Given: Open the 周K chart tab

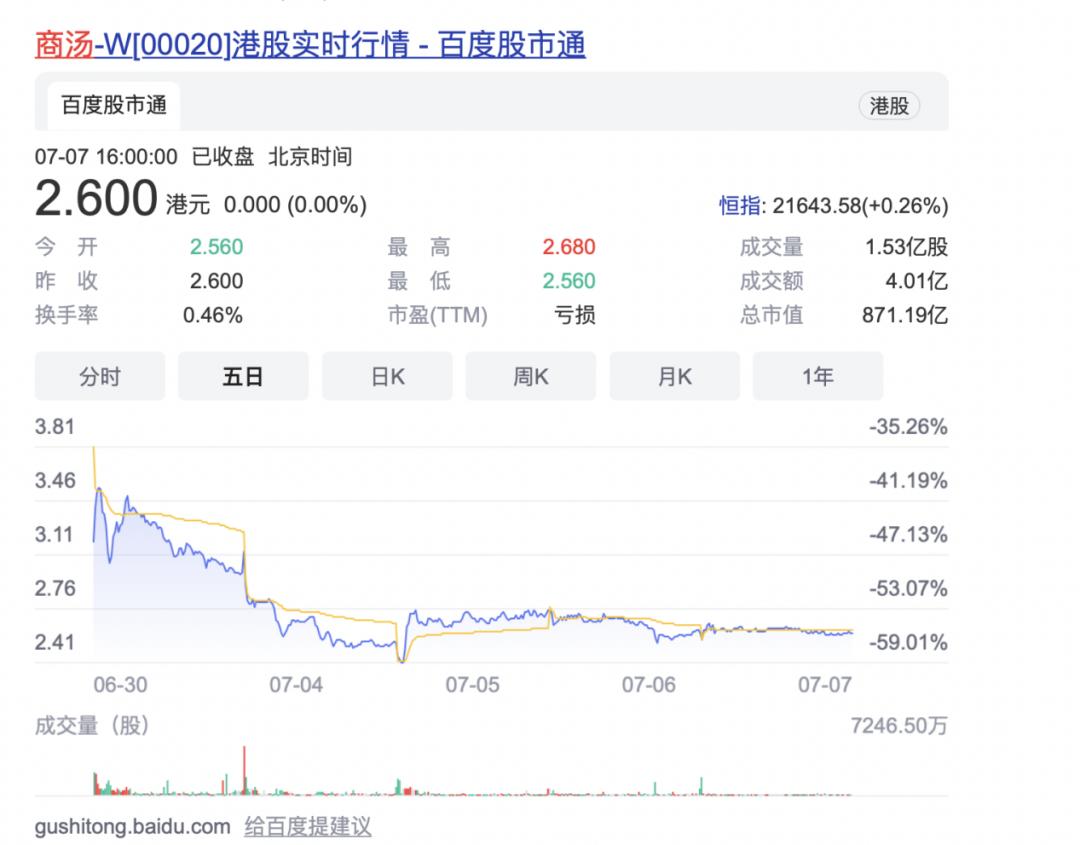Looking at the screenshot, I should click(531, 377).
